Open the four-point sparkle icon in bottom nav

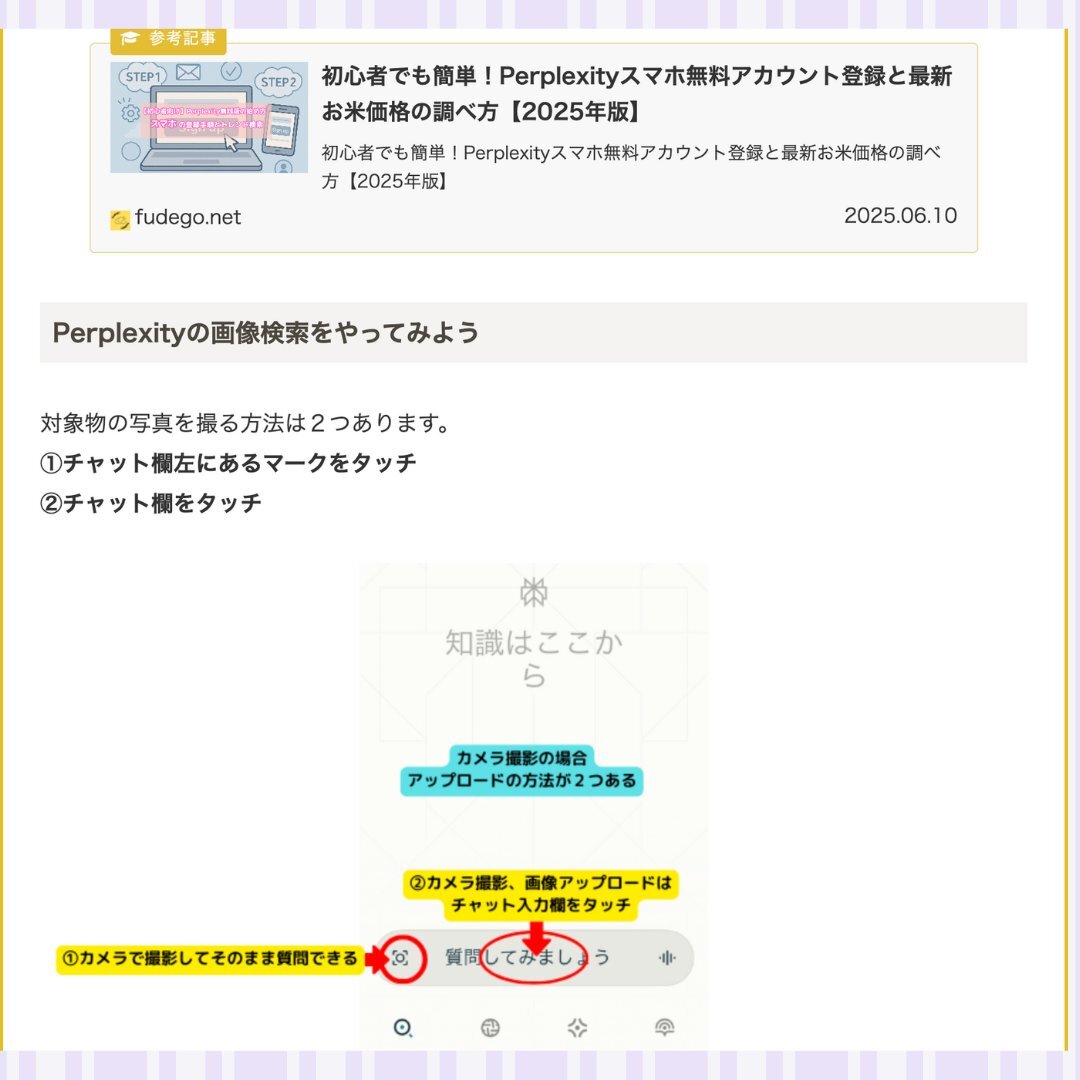[x=577, y=1028]
